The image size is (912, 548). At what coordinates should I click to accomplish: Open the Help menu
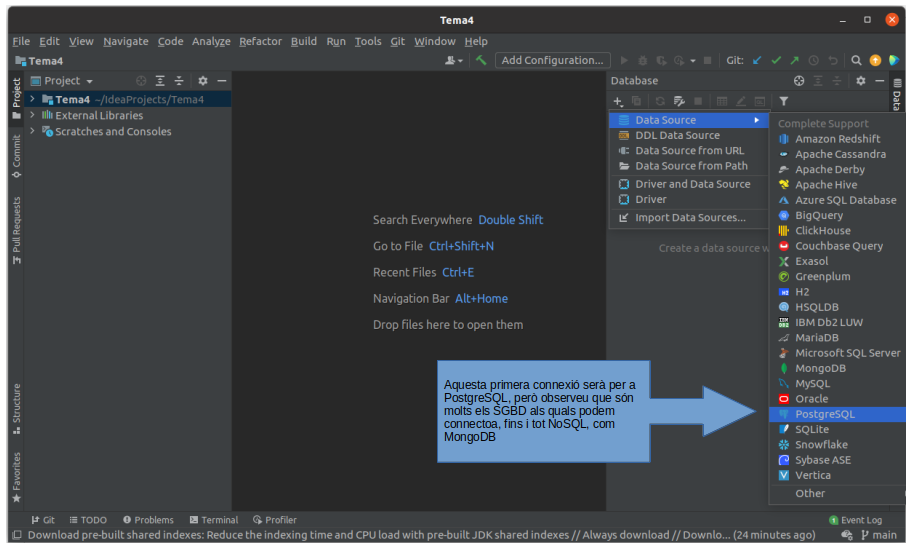point(476,41)
